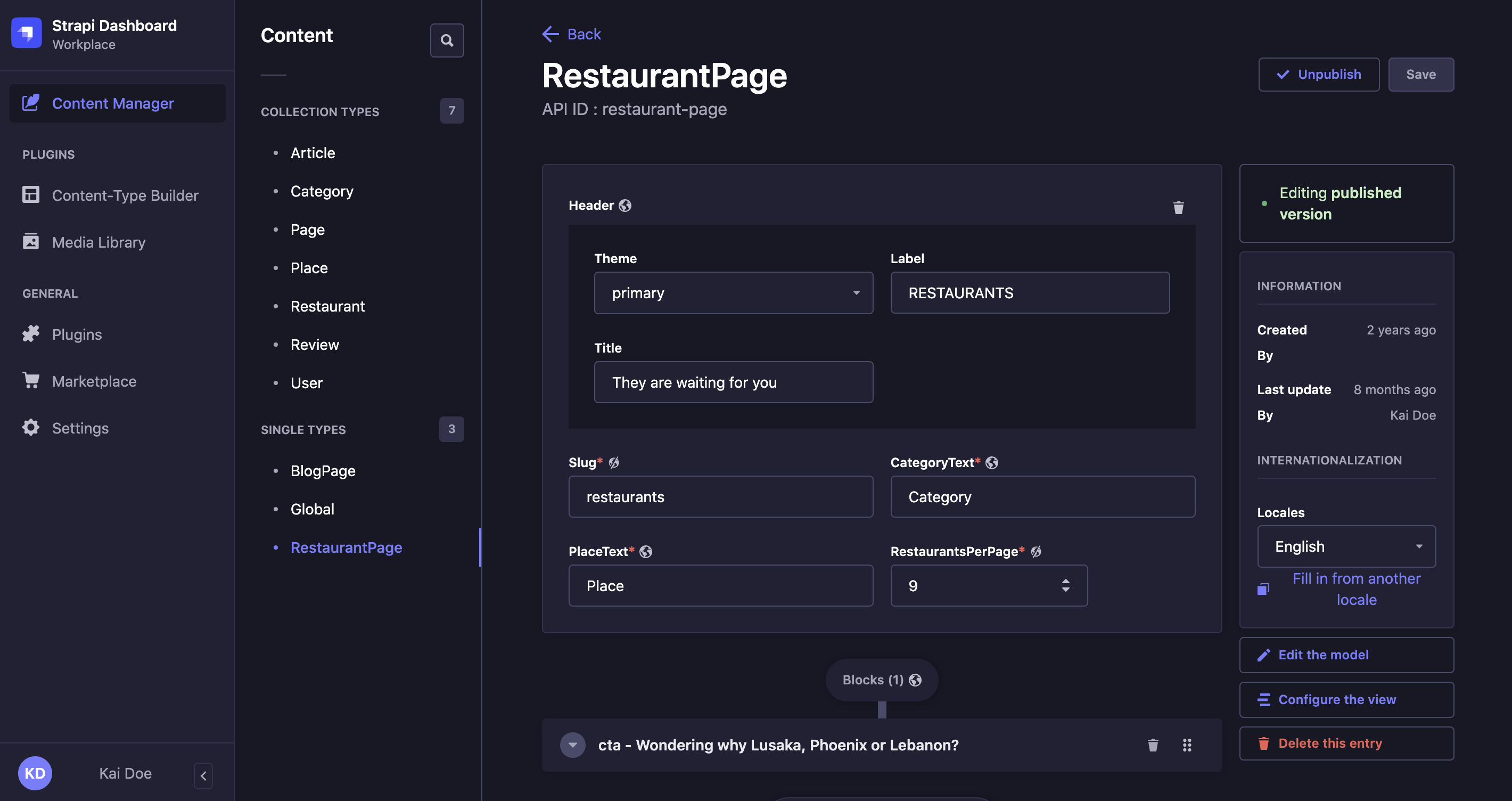Open Settings from the sidebar
Screen dimensions: 1512x801
80,428
